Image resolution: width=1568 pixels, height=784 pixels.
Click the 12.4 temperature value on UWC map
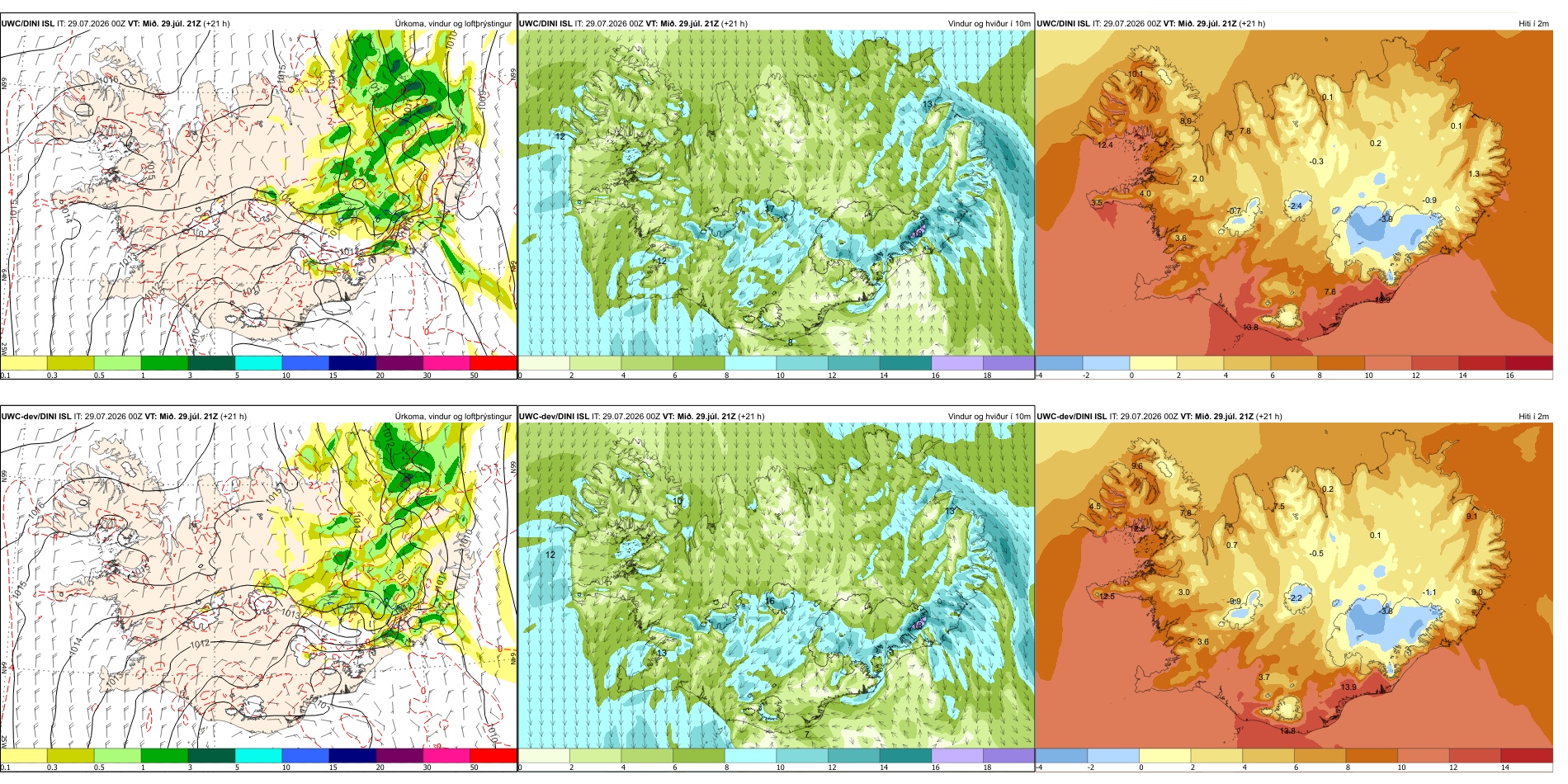(1106, 145)
